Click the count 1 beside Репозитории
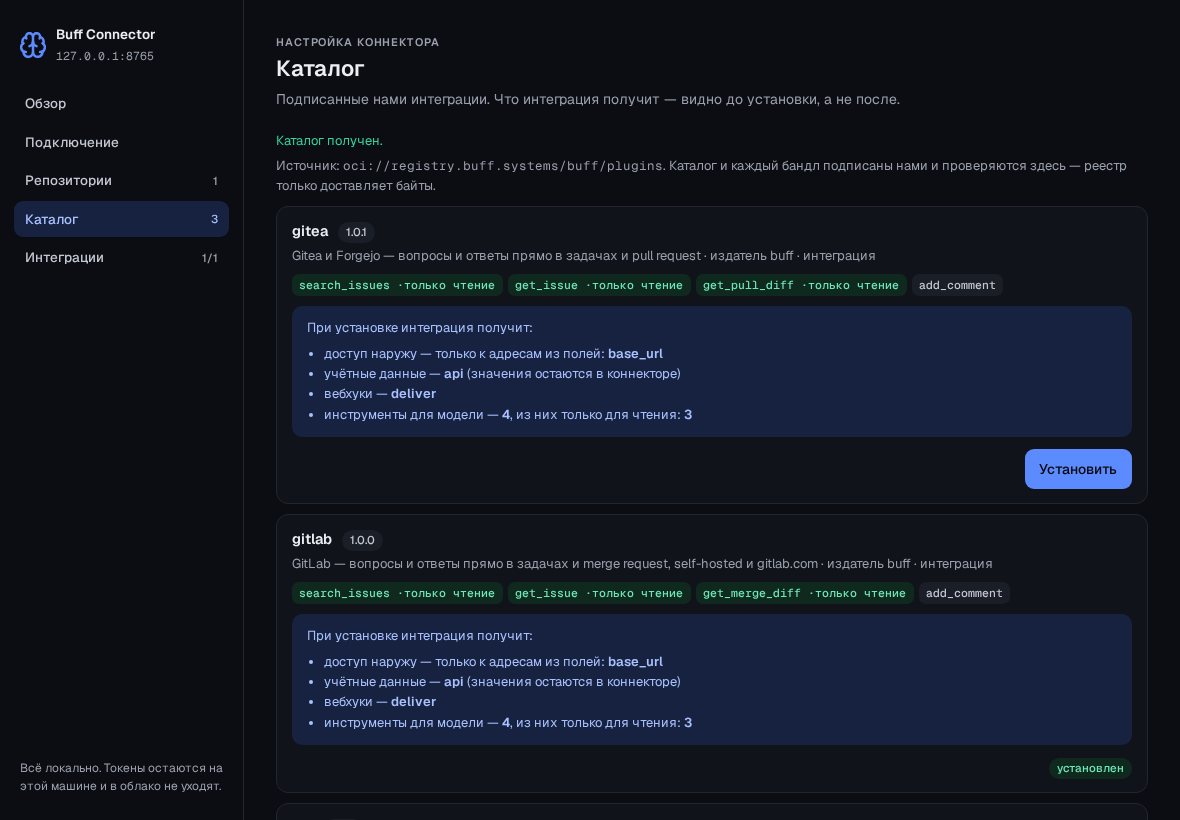1180x820 pixels. 215,181
